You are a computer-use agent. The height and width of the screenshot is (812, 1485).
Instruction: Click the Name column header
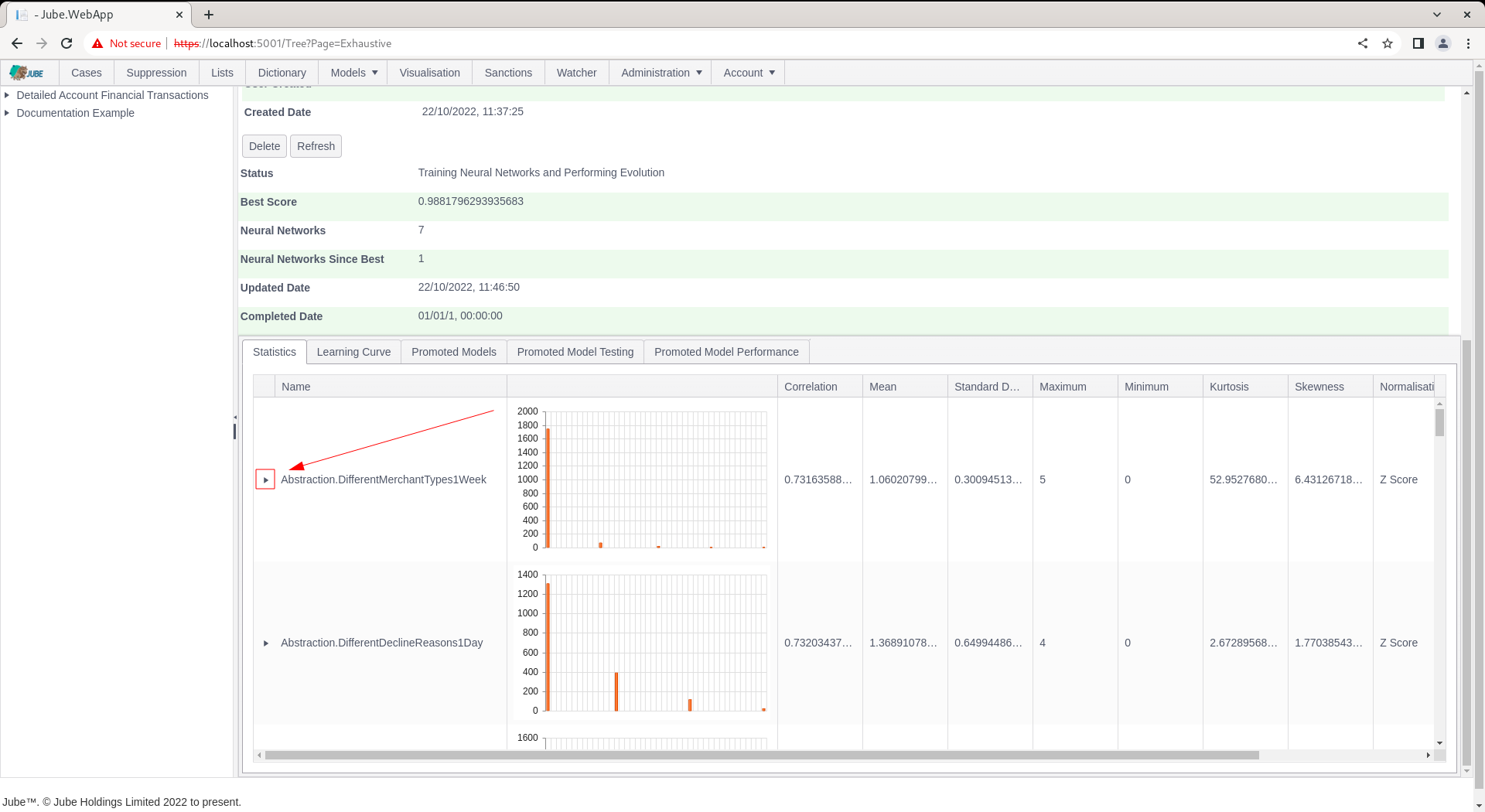pyautogui.click(x=391, y=387)
